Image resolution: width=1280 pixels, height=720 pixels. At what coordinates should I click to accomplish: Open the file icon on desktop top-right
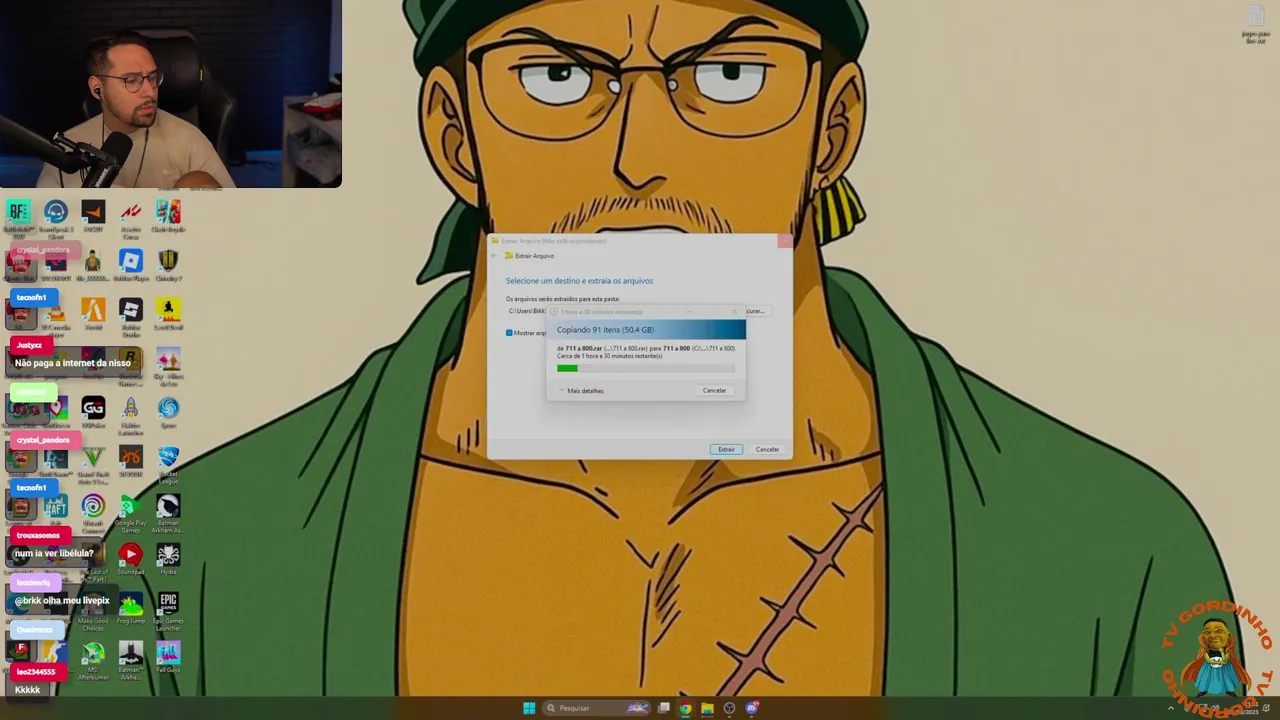pyautogui.click(x=1255, y=24)
